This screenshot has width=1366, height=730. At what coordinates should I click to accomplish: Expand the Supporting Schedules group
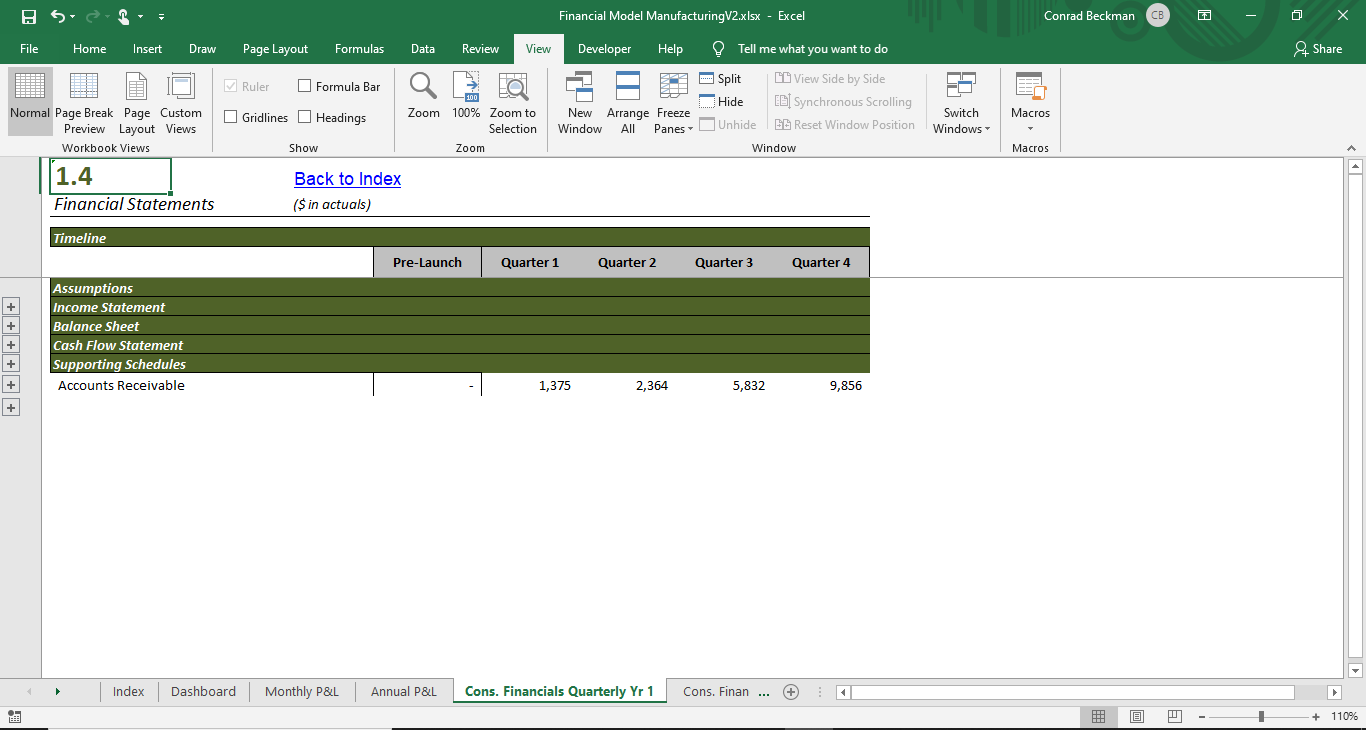click(11, 384)
